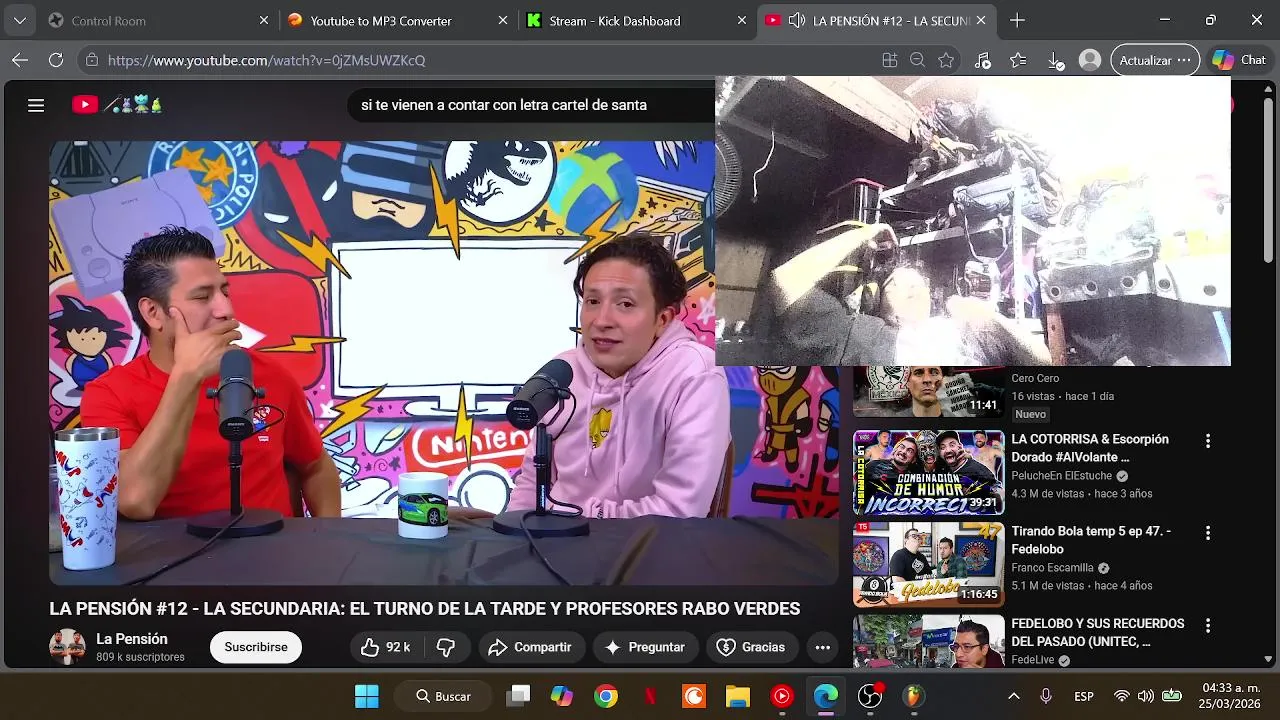Mute audio on LA PENSIÓN tab
Viewport: 1280px width, 720px height.
tap(797, 20)
